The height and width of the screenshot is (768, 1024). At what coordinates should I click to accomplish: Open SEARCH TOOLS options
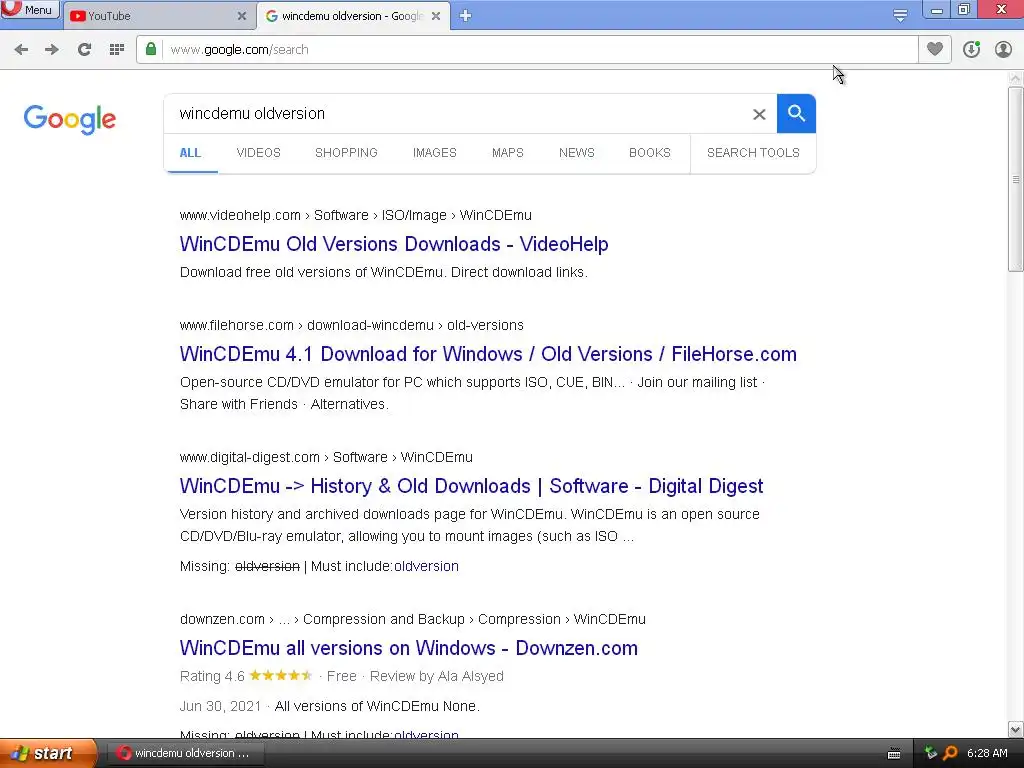pos(753,153)
